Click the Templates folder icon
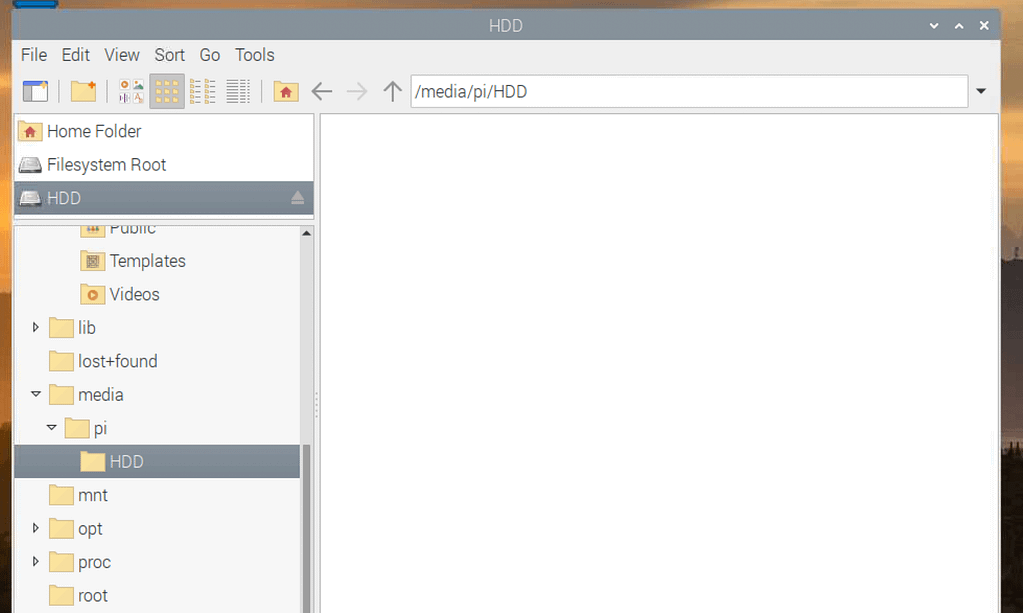Viewport: 1023px width, 613px height. pos(93,261)
